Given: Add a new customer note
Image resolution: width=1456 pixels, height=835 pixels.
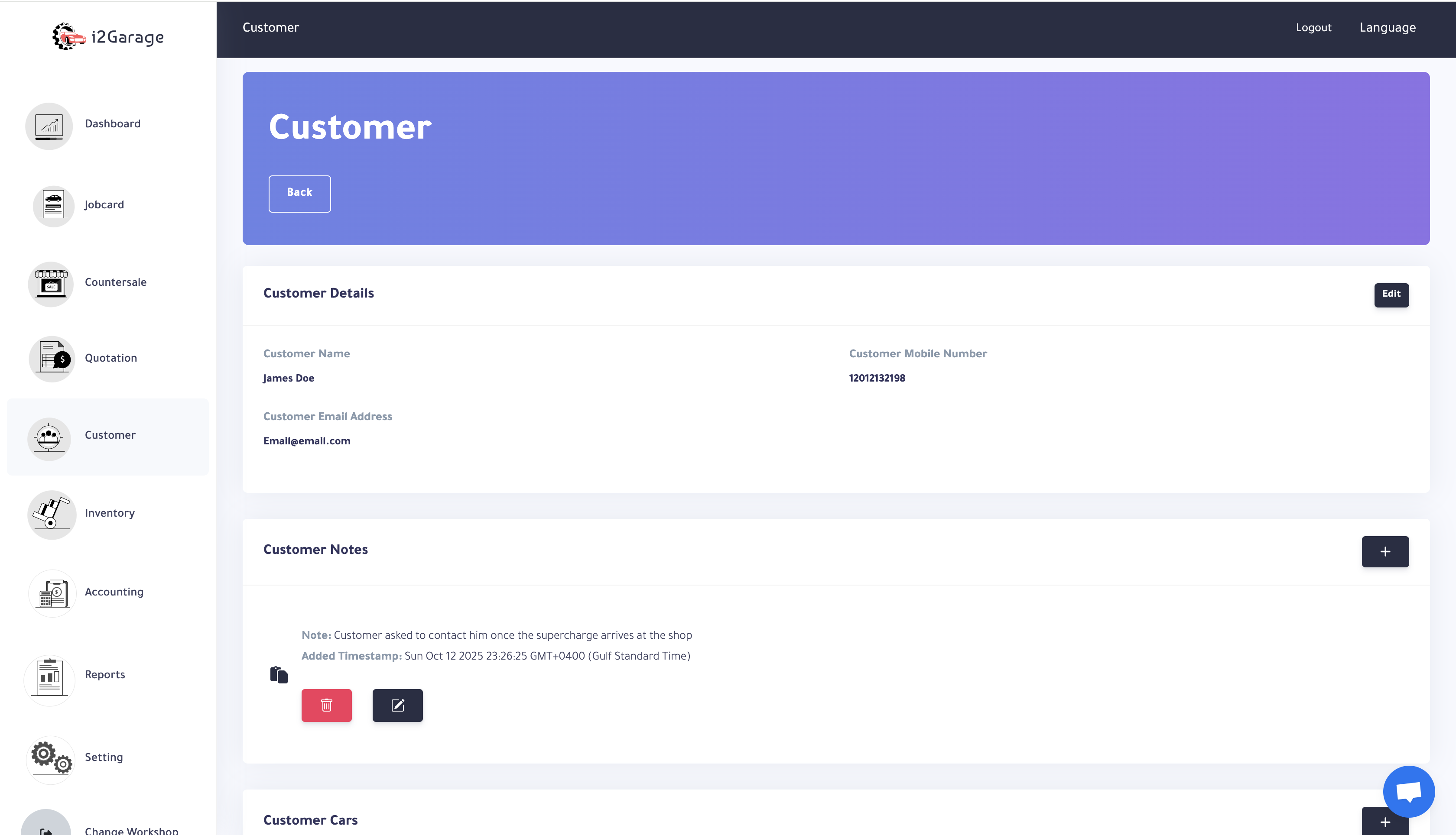Looking at the screenshot, I should coord(1385,552).
